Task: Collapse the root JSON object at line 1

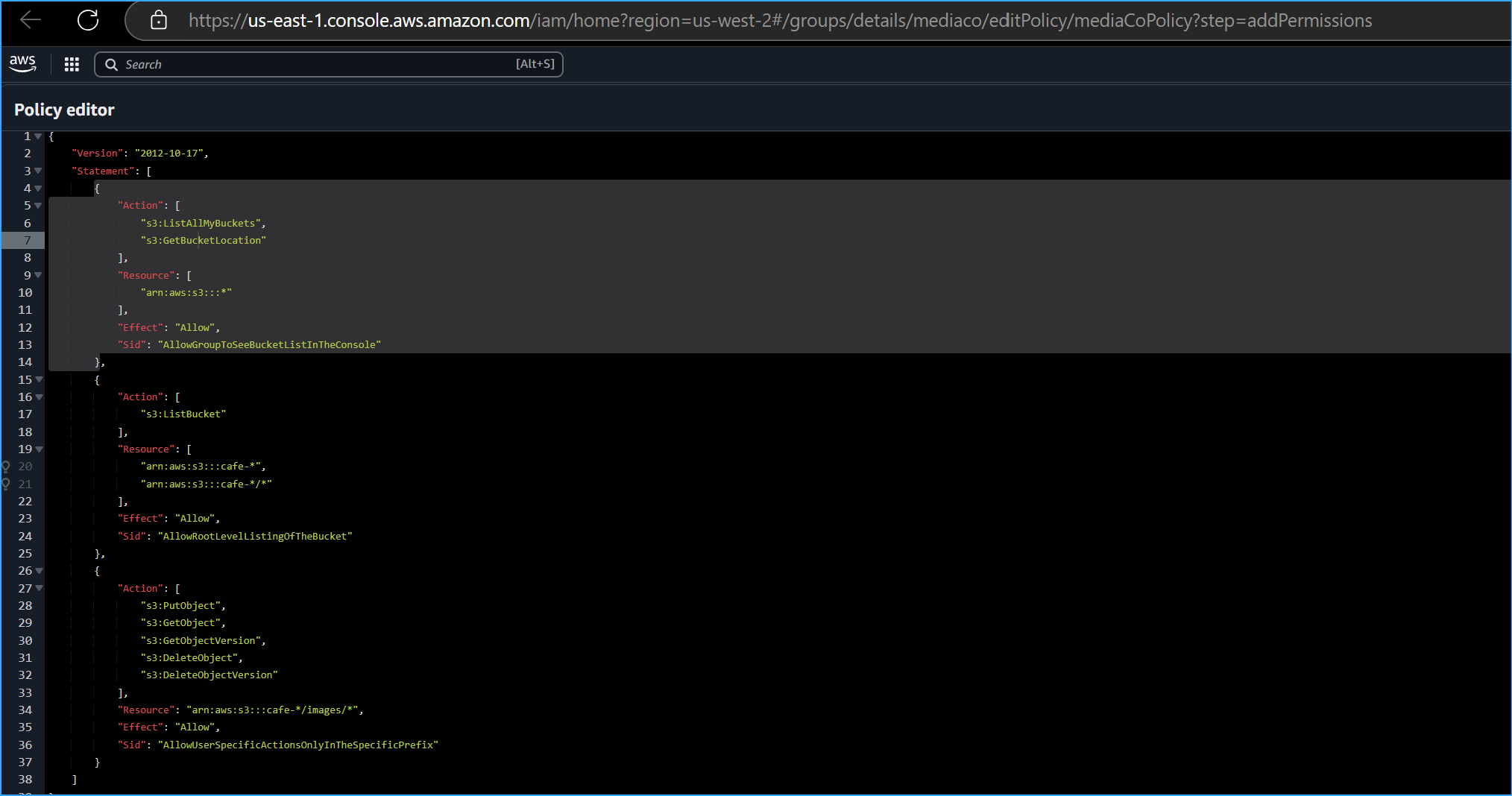Action: (38, 136)
